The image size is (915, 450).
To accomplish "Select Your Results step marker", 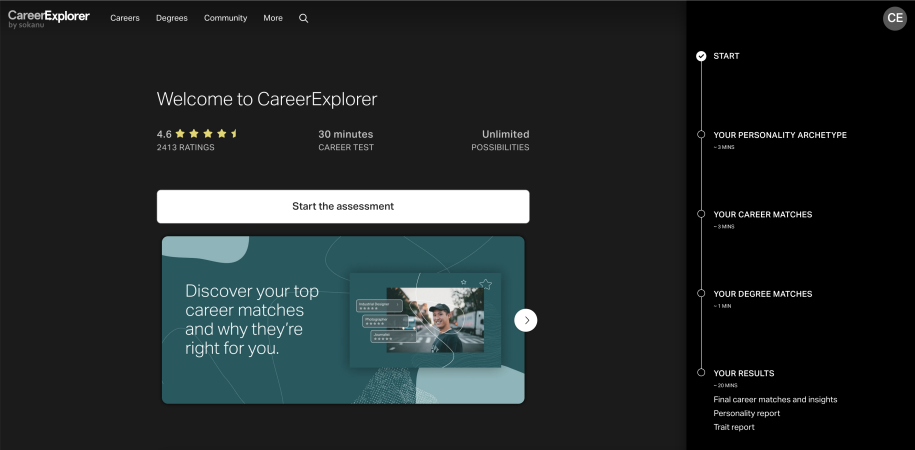I will click(701, 373).
